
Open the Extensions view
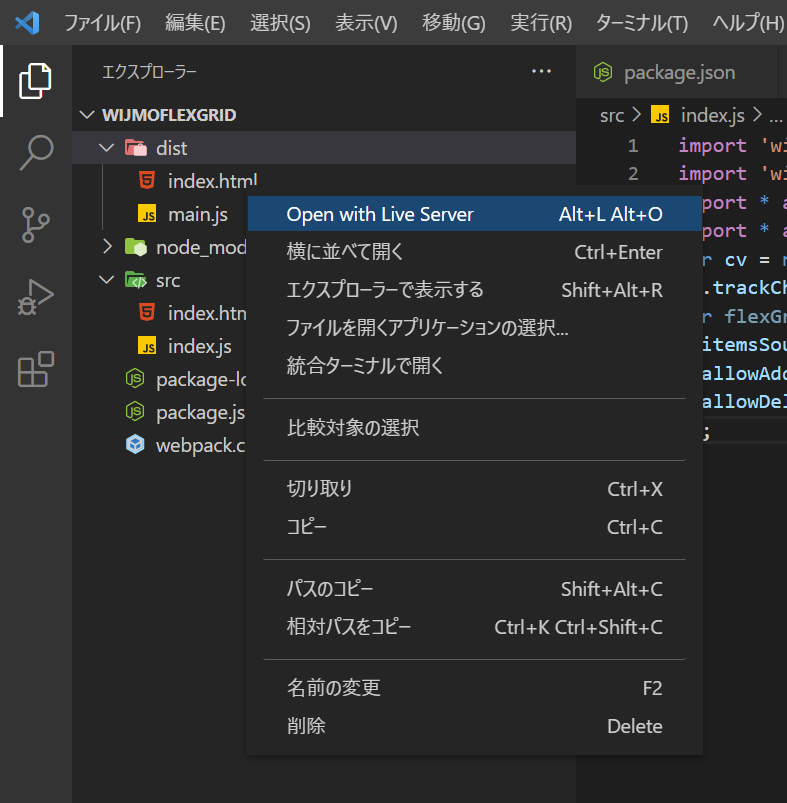click(36, 369)
